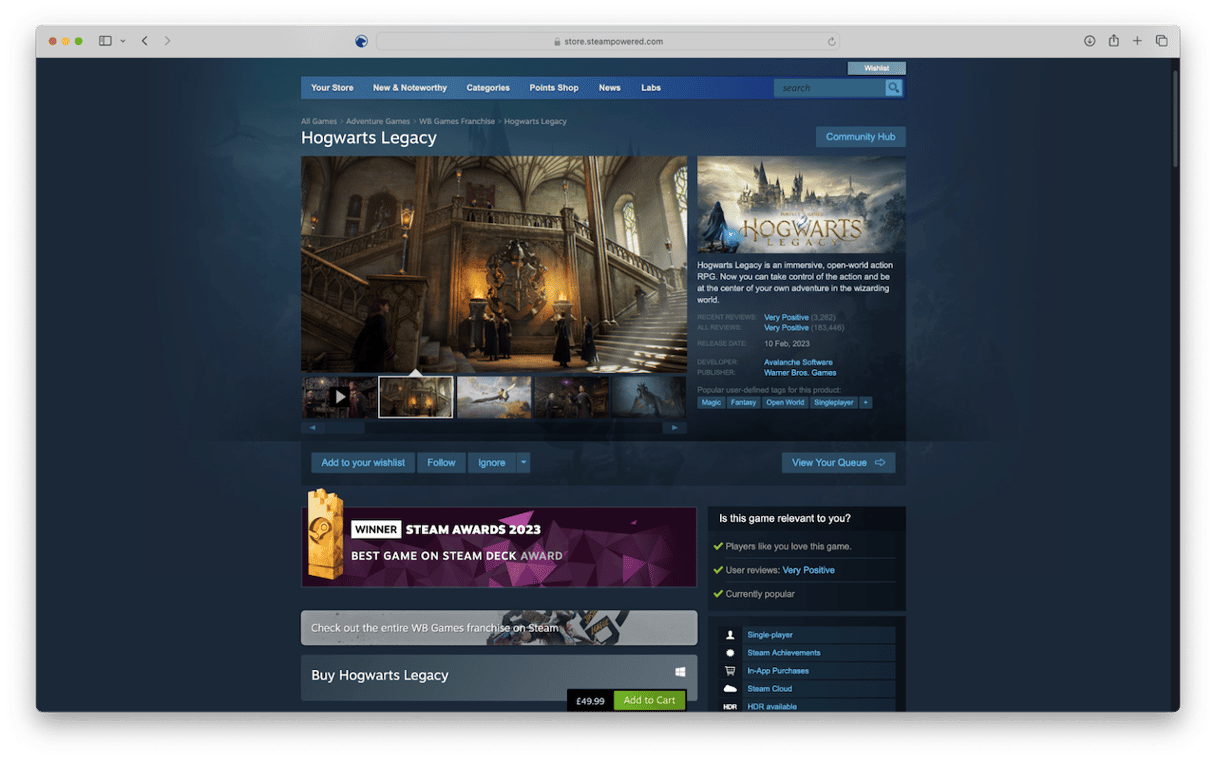
Task: Add Hogwarts Legacy to your wishlist
Action: point(363,463)
